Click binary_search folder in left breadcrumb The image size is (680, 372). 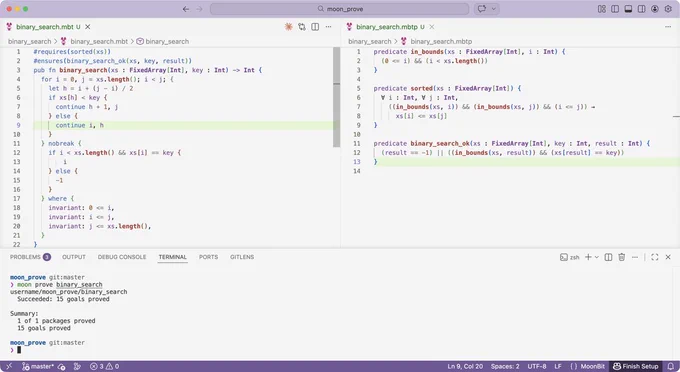[29, 42]
